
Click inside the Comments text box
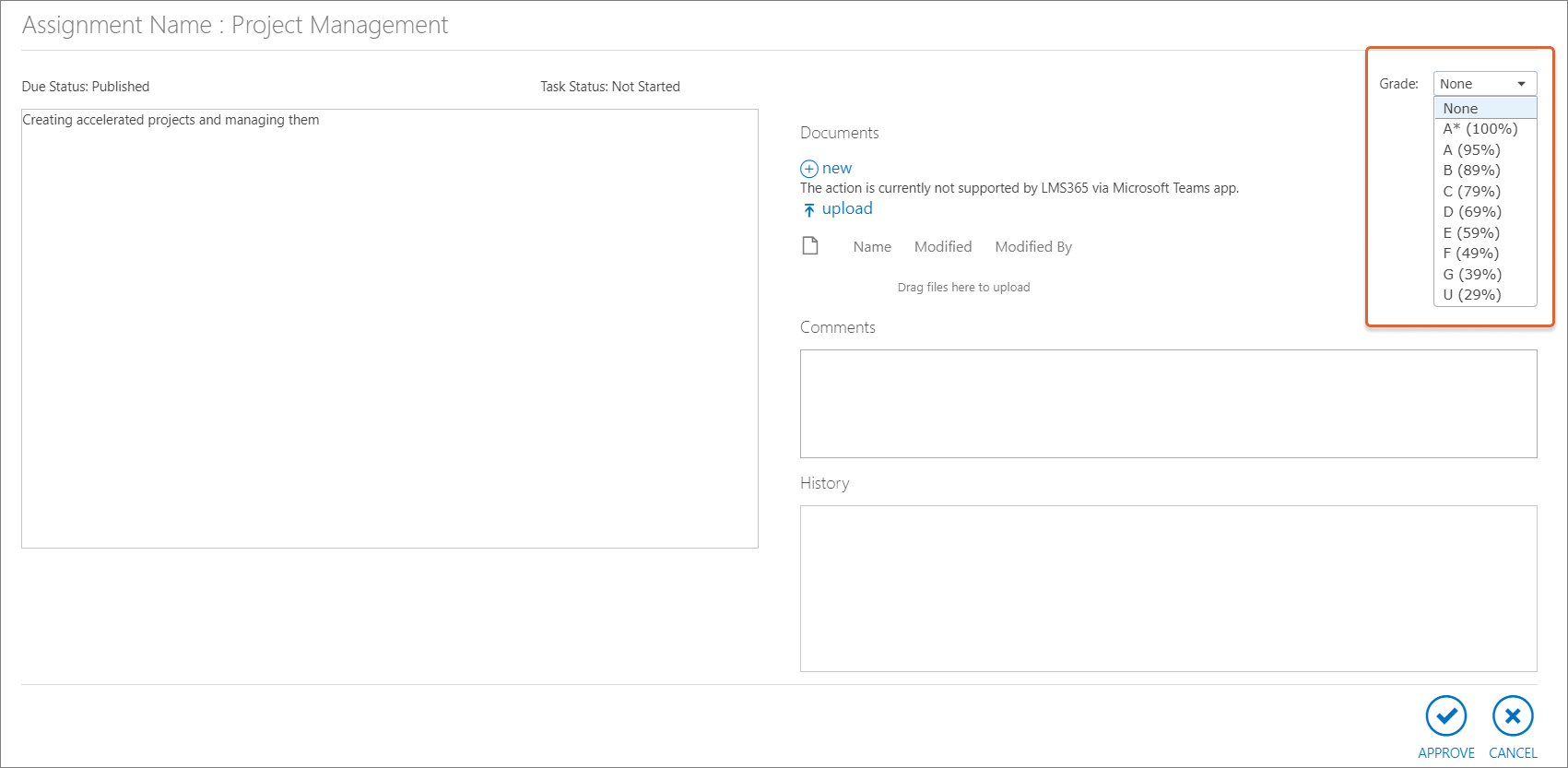(1168, 403)
